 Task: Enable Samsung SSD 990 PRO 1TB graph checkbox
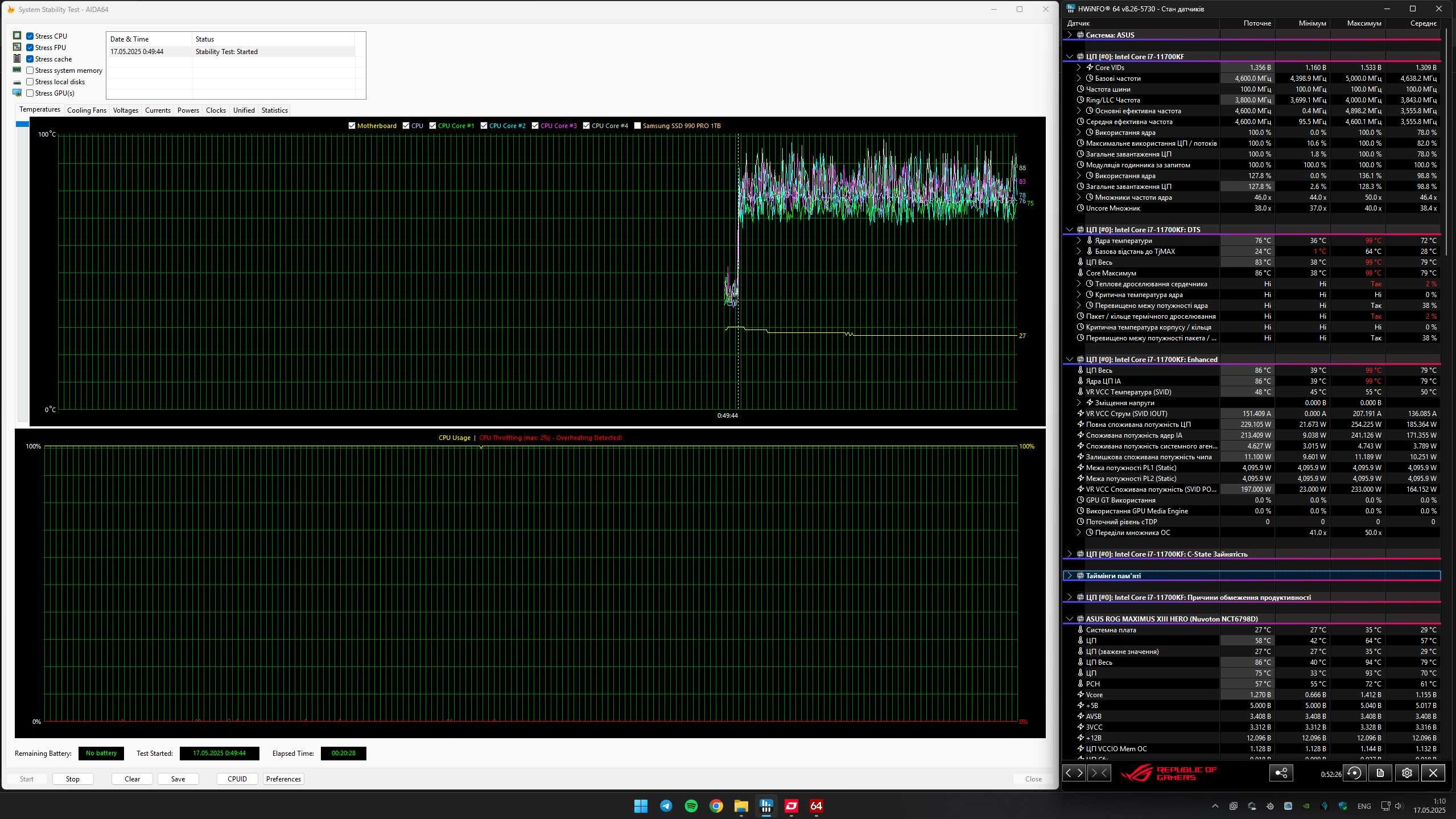tap(637, 126)
